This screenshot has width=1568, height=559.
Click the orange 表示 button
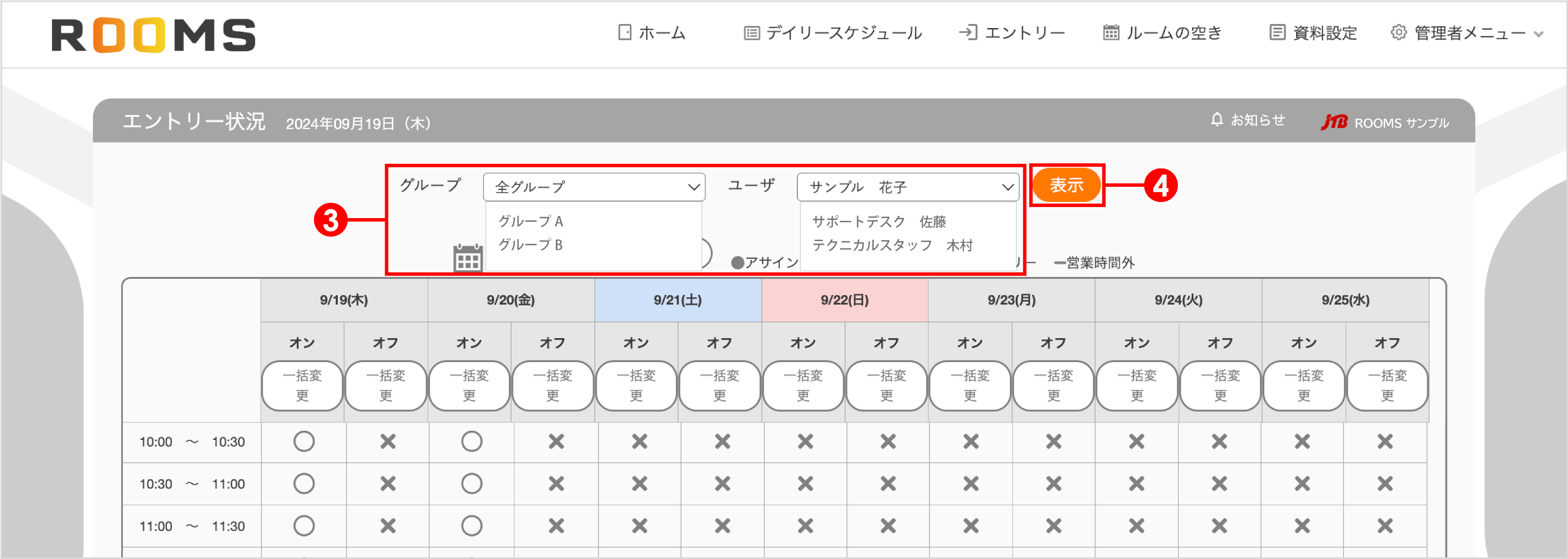pyautogui.click(x=1066, y=186)
